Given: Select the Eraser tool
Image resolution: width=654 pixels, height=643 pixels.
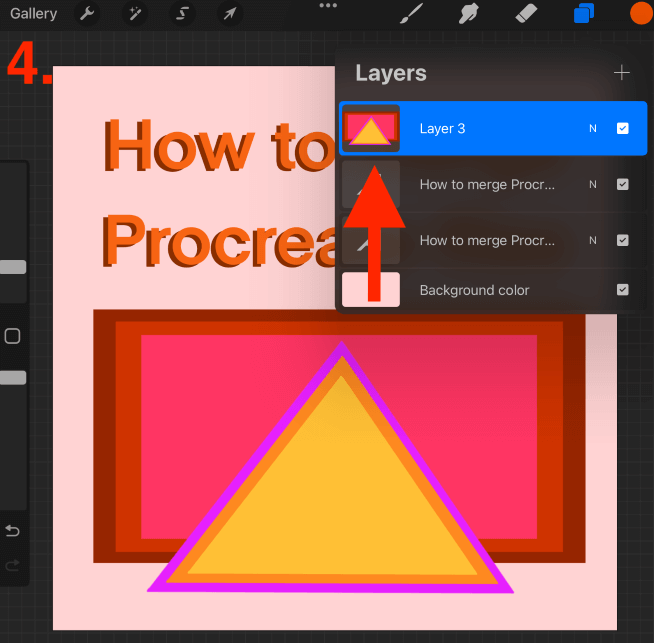Looking at the screenshot, I should [526, 13].
